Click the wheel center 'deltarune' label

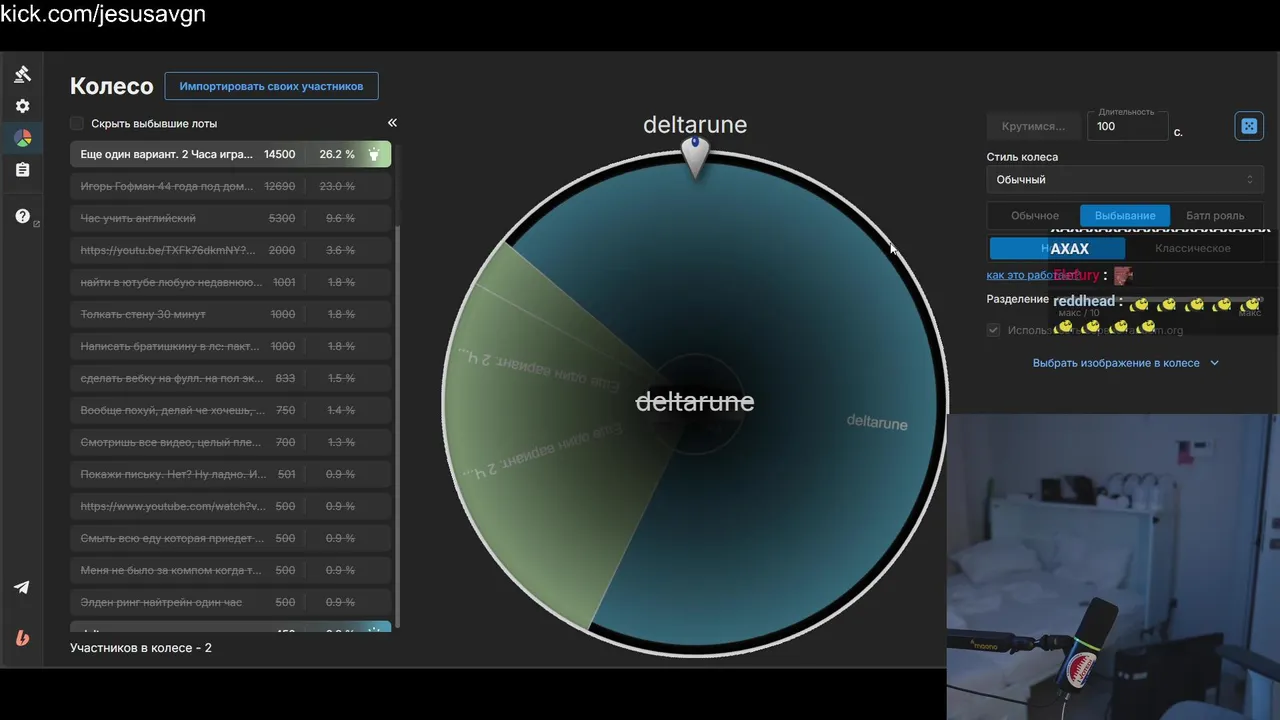695,402
